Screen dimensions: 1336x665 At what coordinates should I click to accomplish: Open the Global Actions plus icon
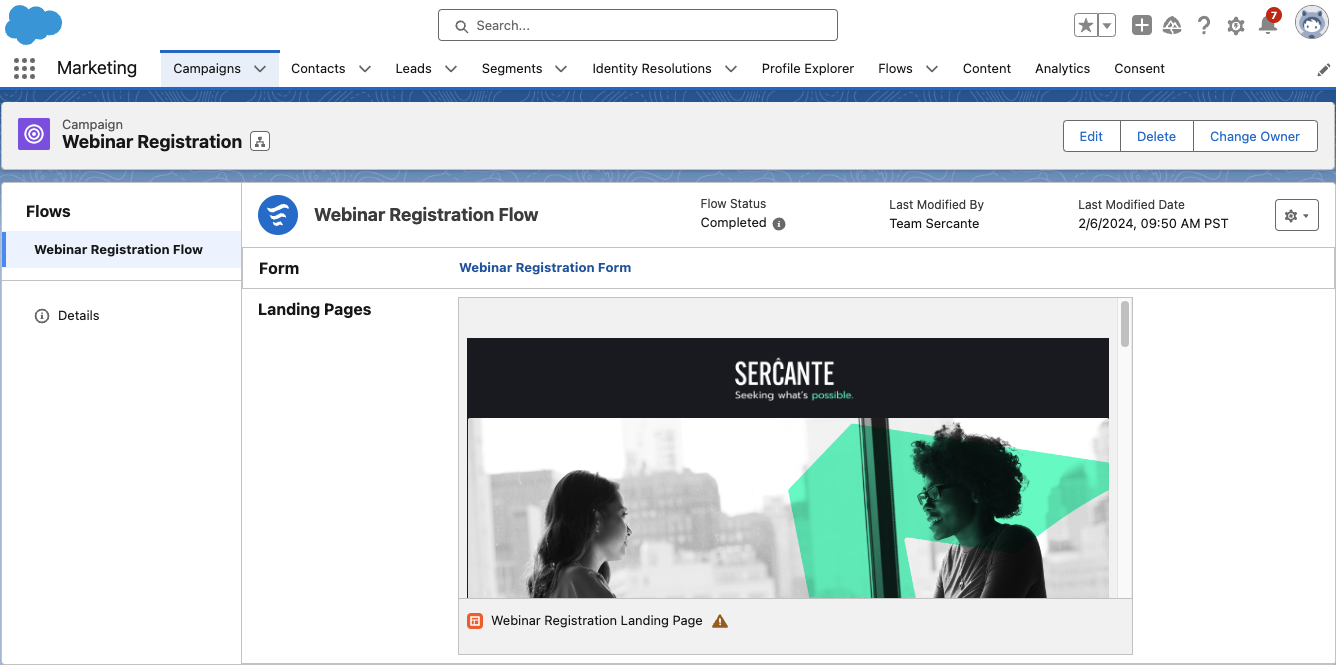1142,26
